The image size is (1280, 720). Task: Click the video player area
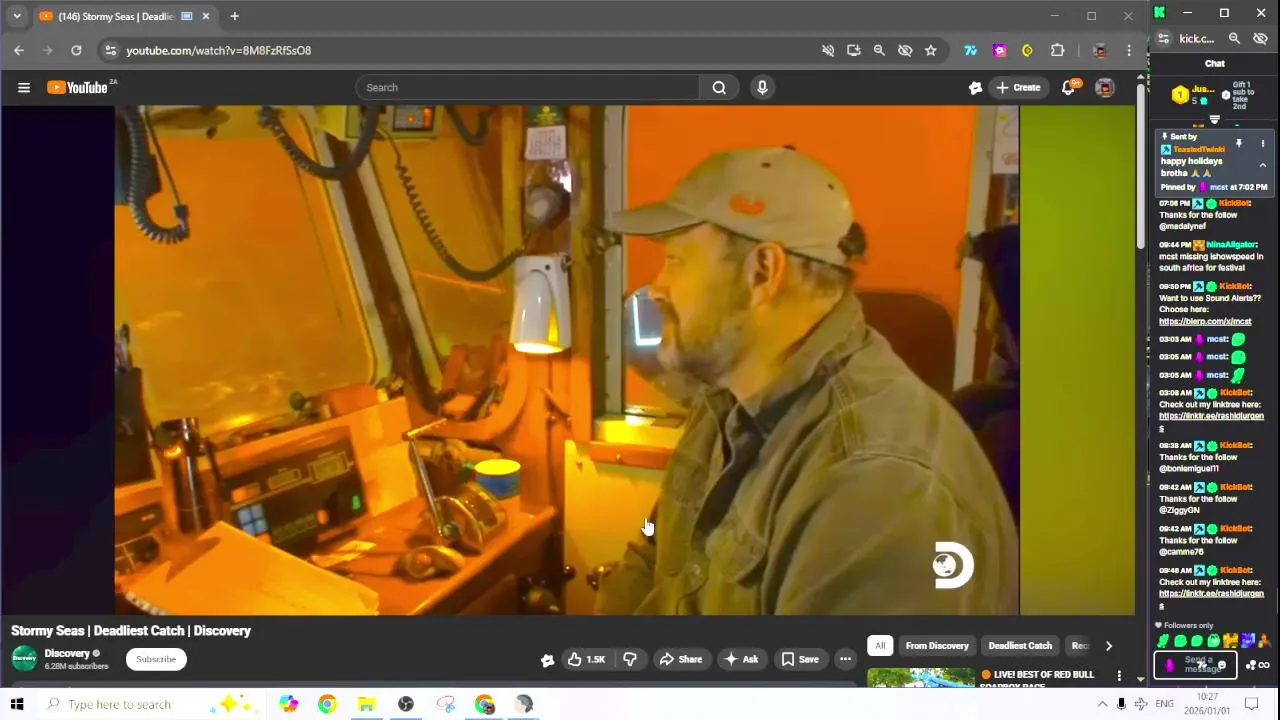point(567,360)
